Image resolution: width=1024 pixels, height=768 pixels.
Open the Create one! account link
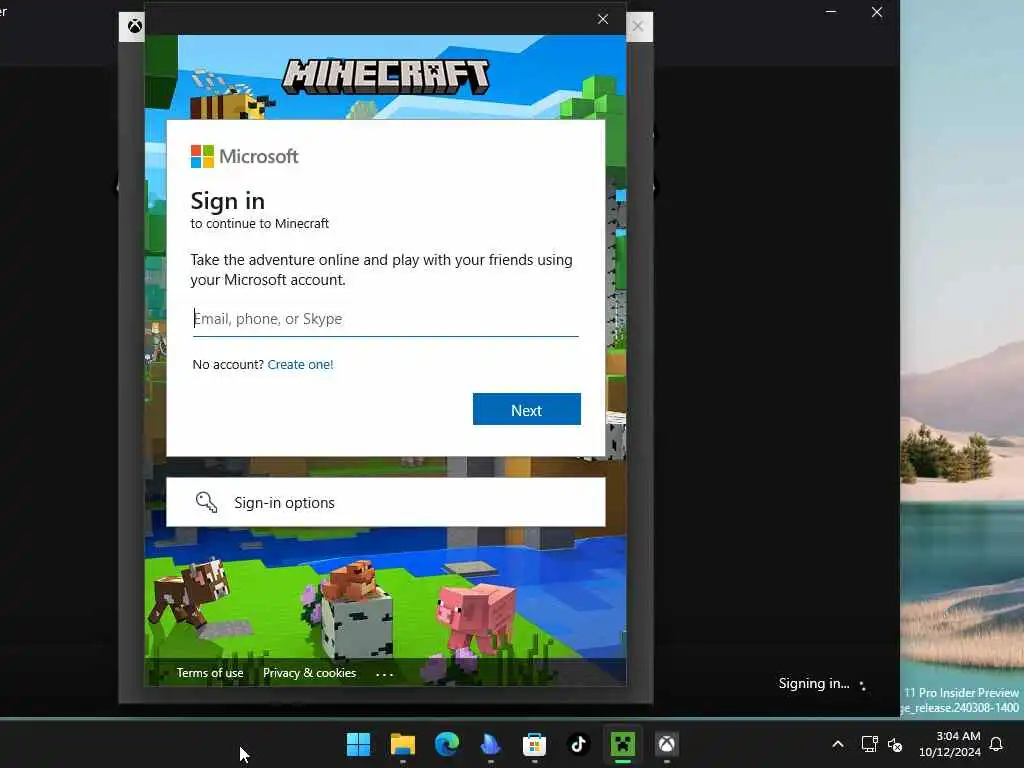(x=300, y=364)
